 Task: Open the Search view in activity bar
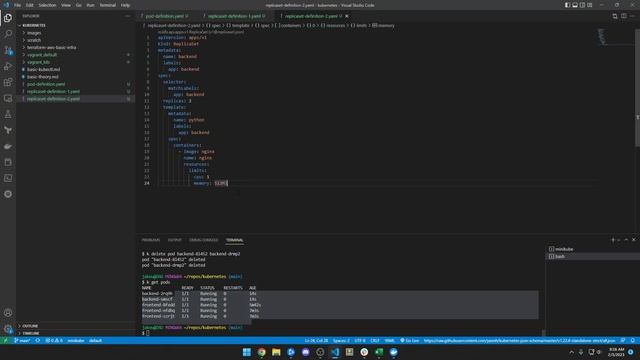(8, 34)
